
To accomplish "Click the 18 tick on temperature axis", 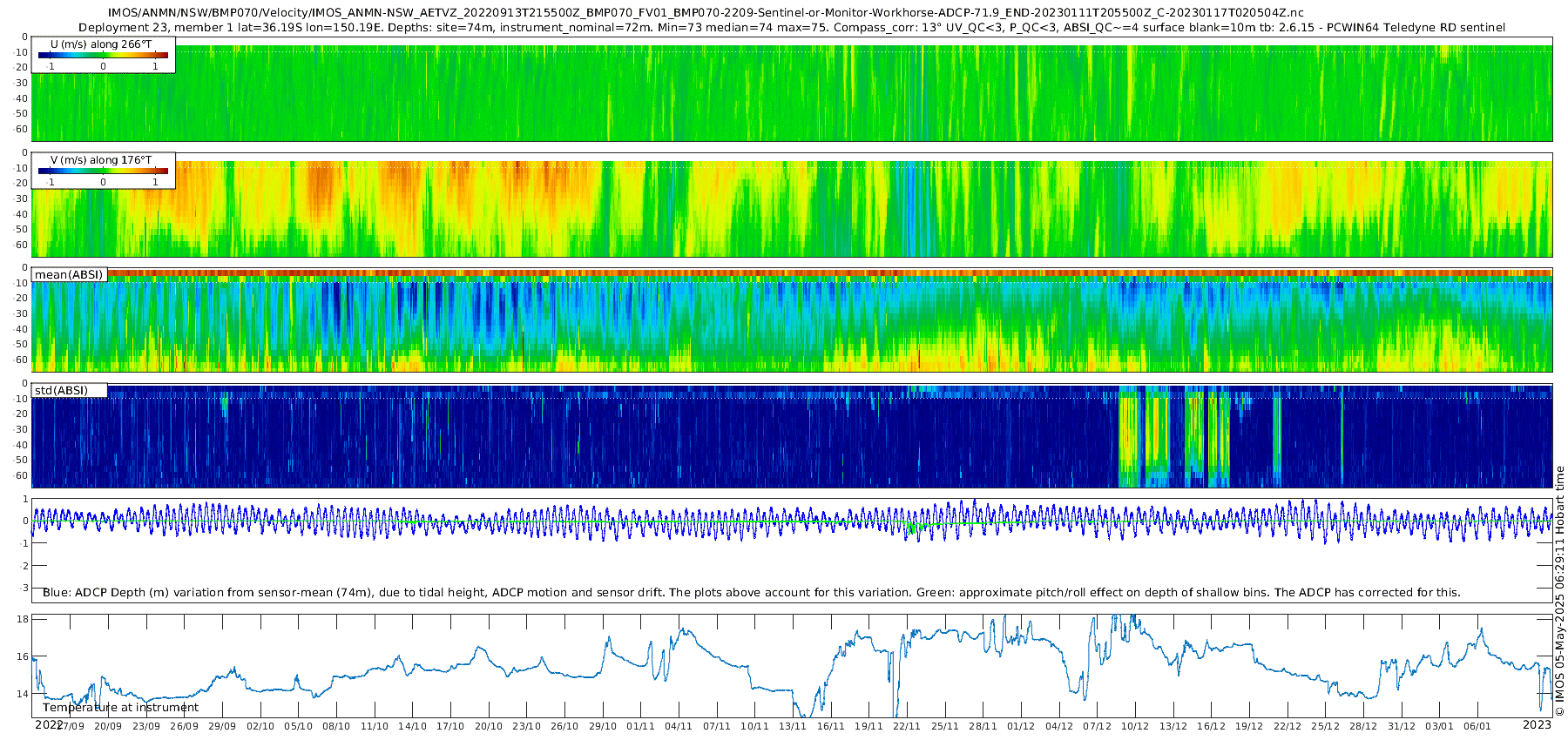I will [x=24, y=619].
